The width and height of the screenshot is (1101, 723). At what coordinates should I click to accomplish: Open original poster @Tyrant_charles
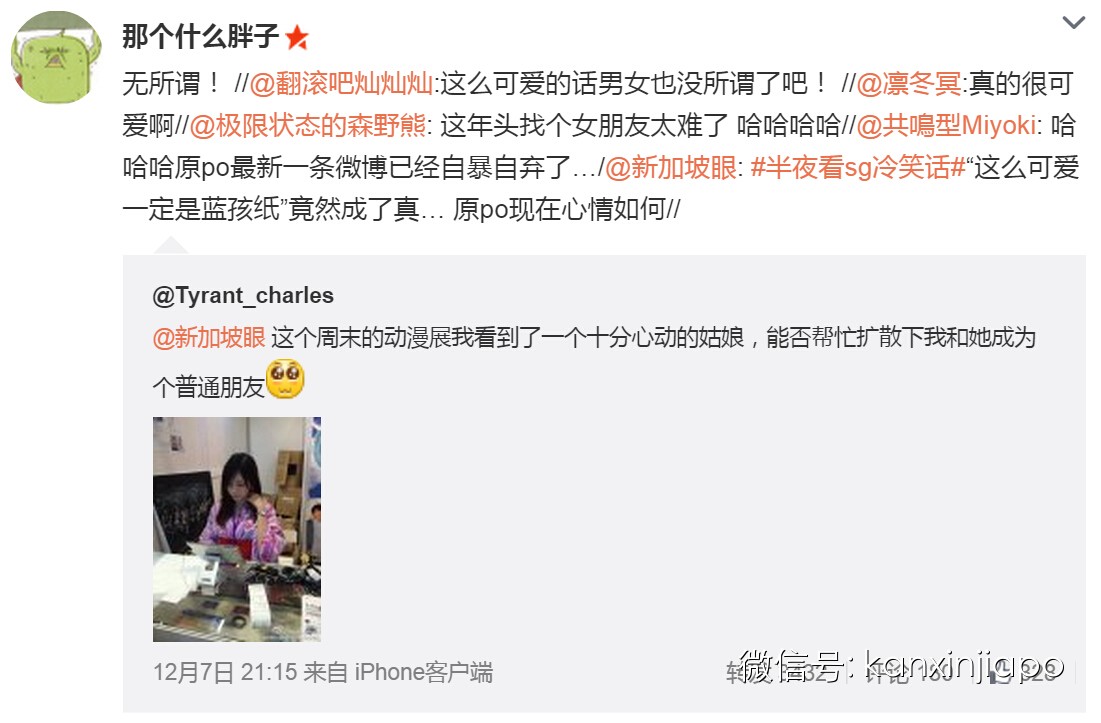point(243,296)
